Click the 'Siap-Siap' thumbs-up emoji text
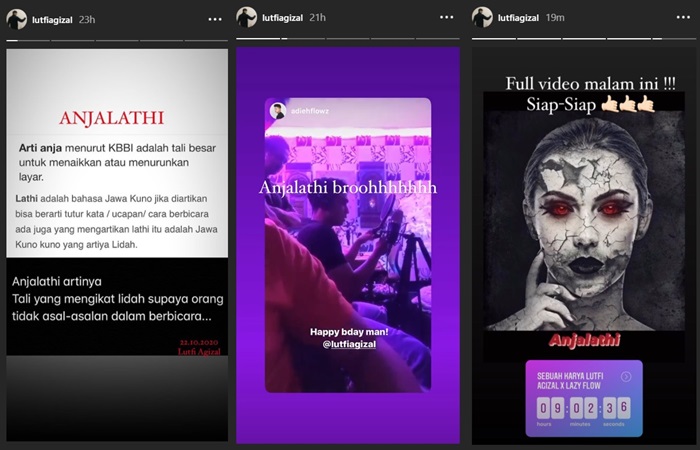 click(590, 104)
